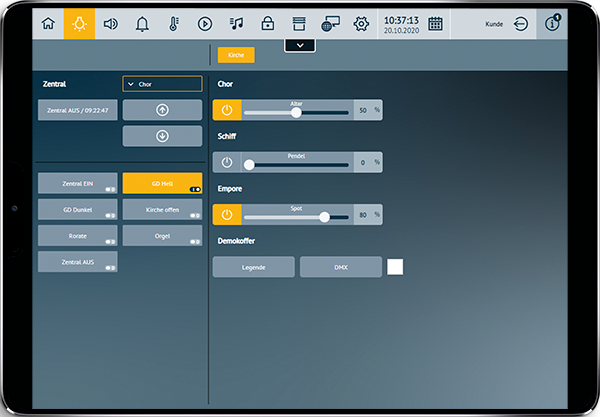Click the Pendel brightness slider handle
This screenshot has width=600, height=417.
[249, 165]
